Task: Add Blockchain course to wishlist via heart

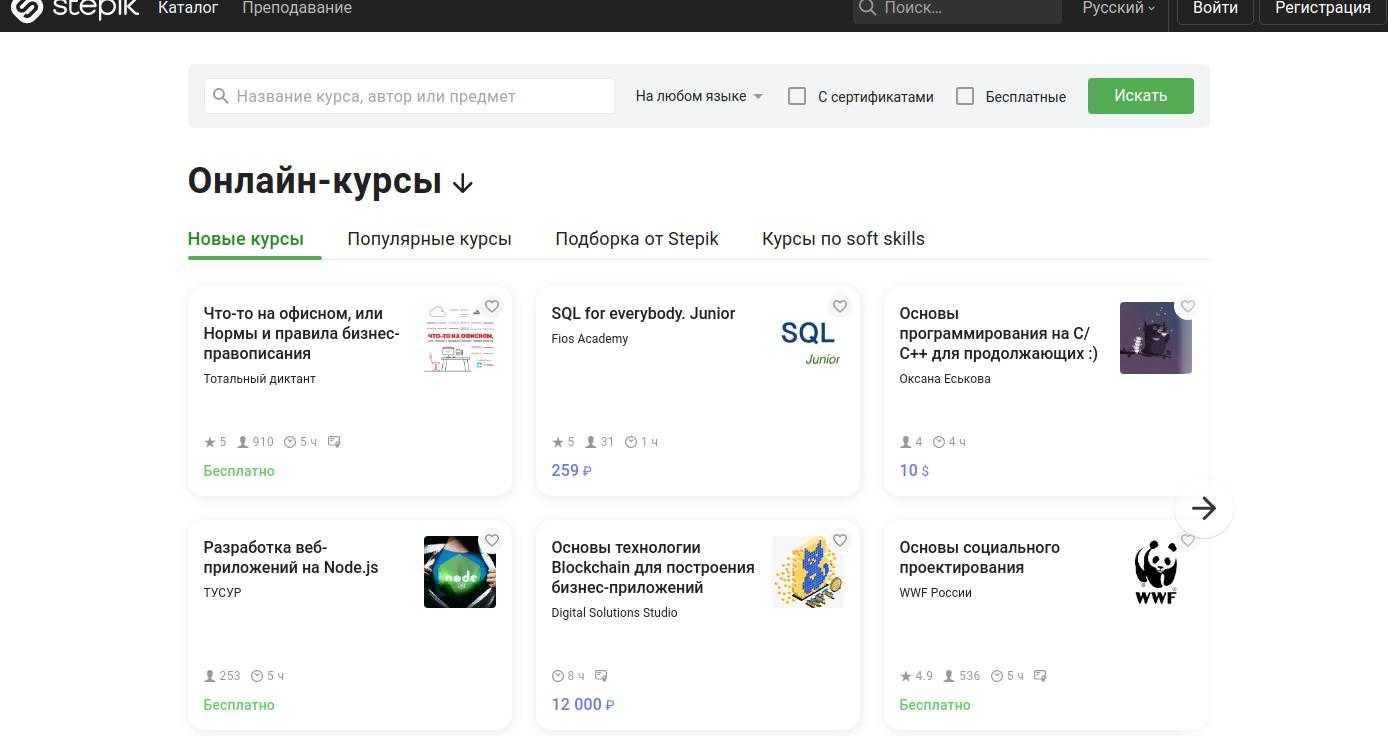Action: (x=840, y=541)
